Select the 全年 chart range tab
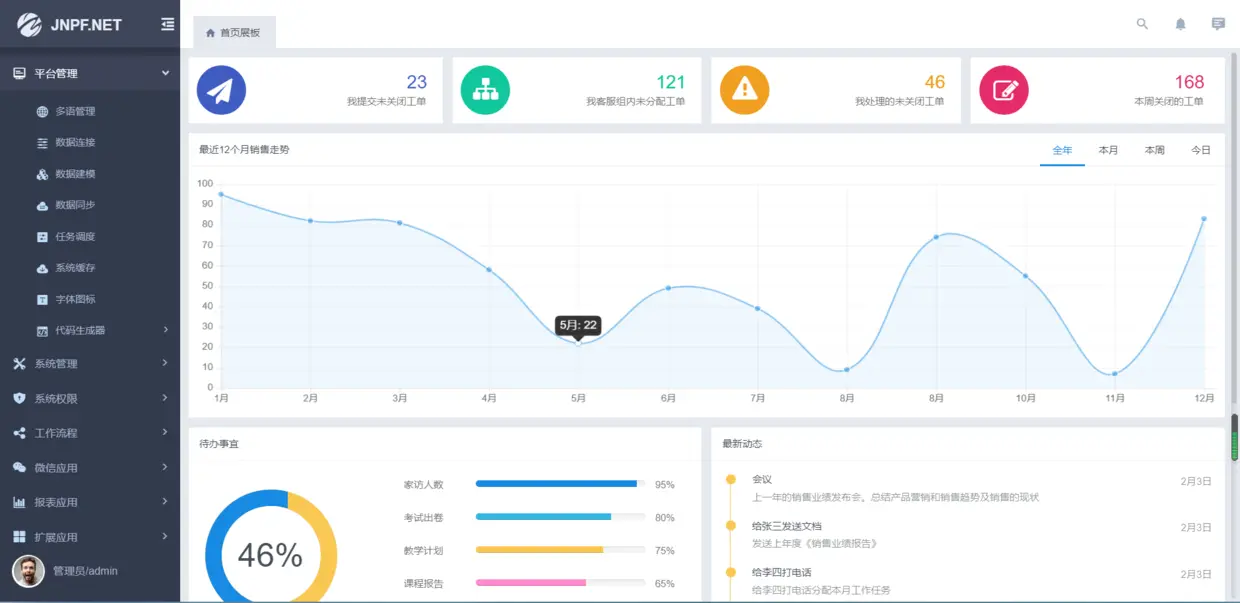 (x=1062, y=150)
